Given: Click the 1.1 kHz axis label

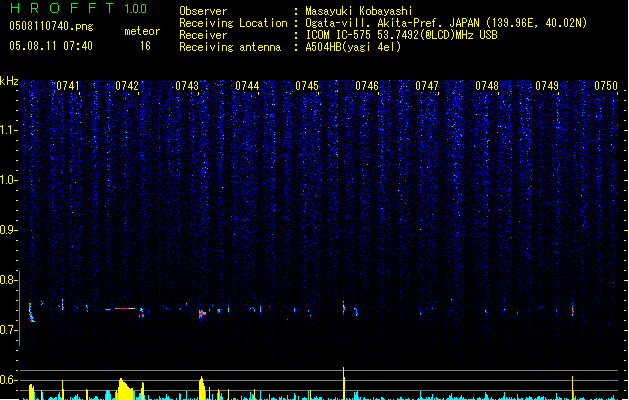Looking at the screenshot, I should click(9, 130).
